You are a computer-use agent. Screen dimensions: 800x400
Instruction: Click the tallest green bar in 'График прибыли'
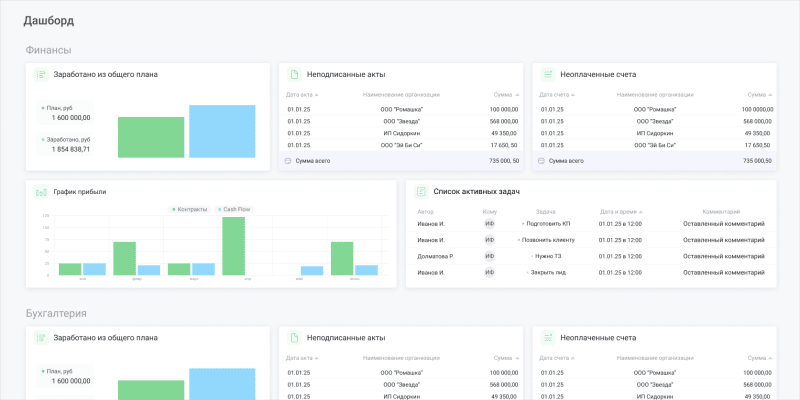[x=233, y=246]
